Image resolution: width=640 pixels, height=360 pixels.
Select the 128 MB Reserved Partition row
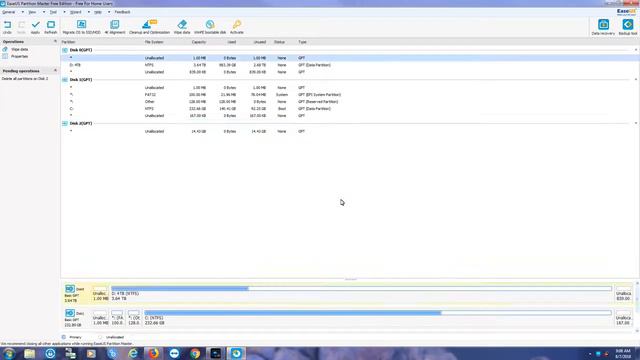pyautogui.click(x=350, y=102)
